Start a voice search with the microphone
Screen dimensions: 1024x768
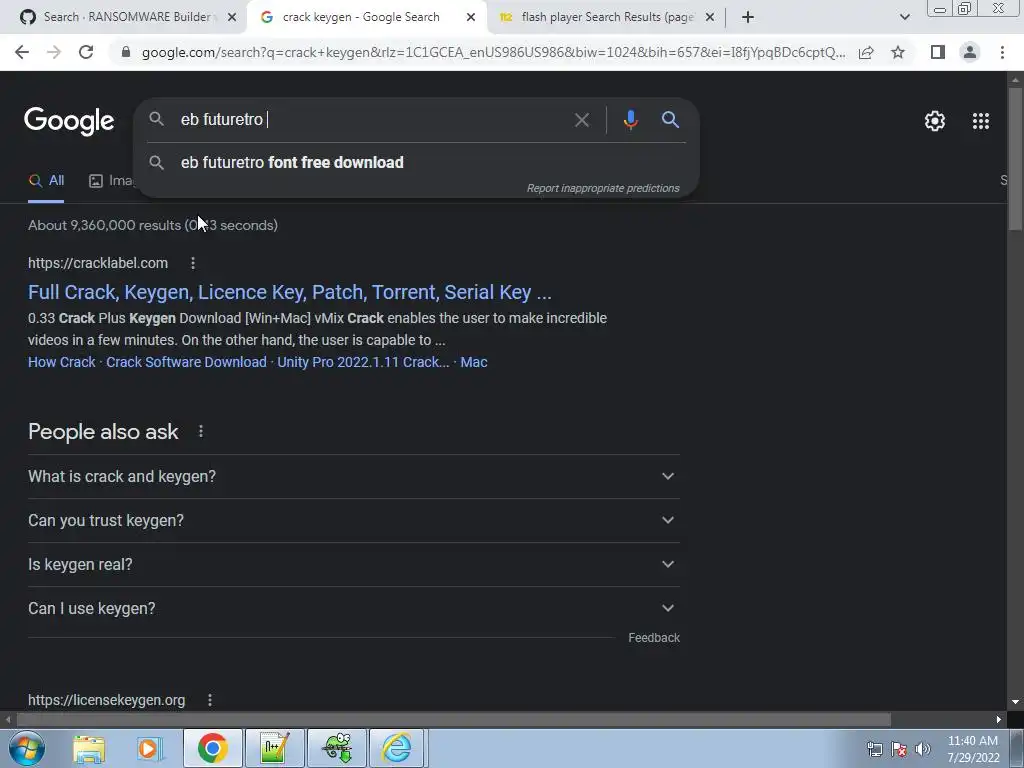630,120
